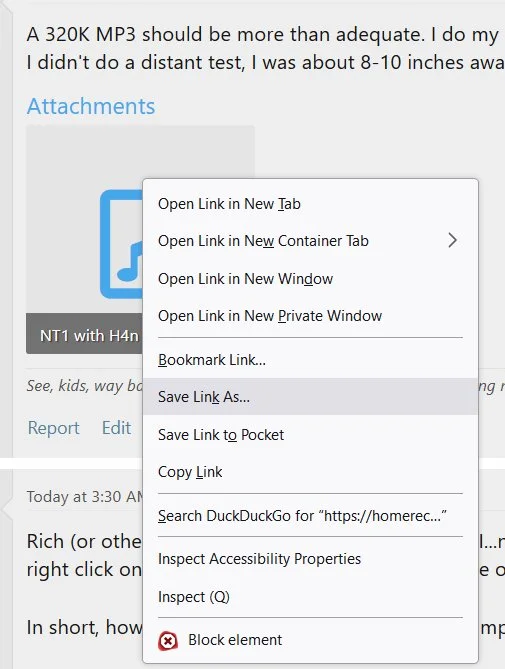The image size is (505, 669).
Task: Click the blue audio file music-note icon
Action: (122, 244)
